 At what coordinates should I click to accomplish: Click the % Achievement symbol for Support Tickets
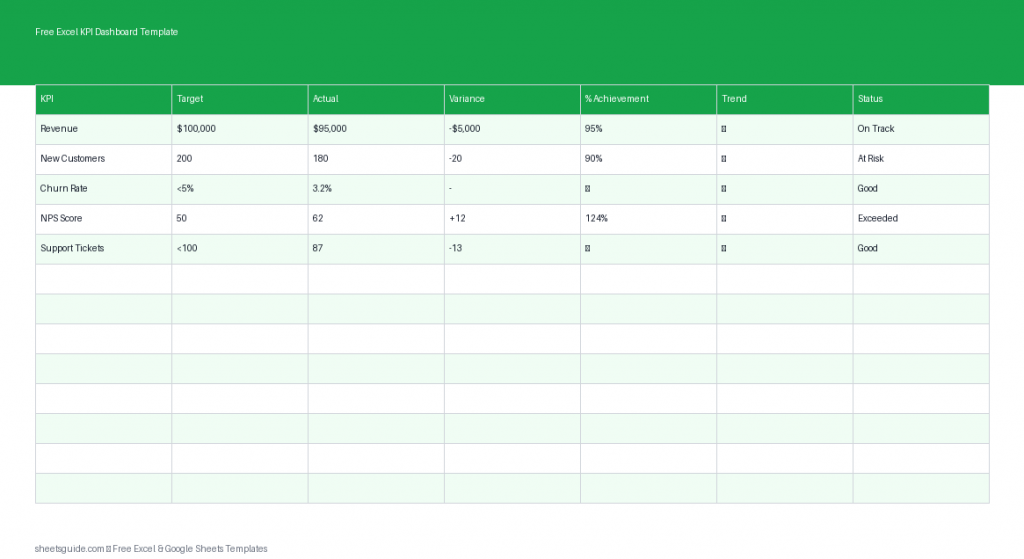[x=588, y=248]
